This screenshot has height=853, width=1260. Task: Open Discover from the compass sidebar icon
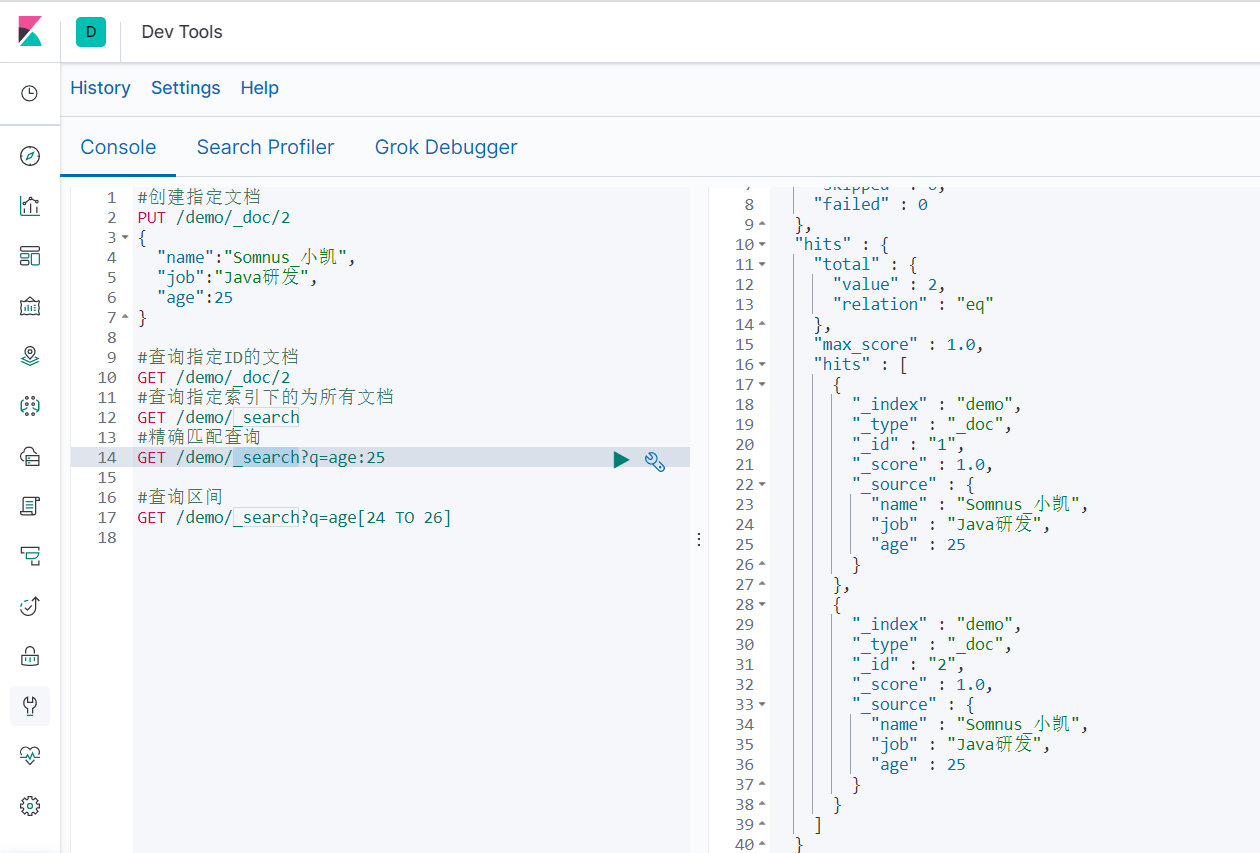[30, 156]
